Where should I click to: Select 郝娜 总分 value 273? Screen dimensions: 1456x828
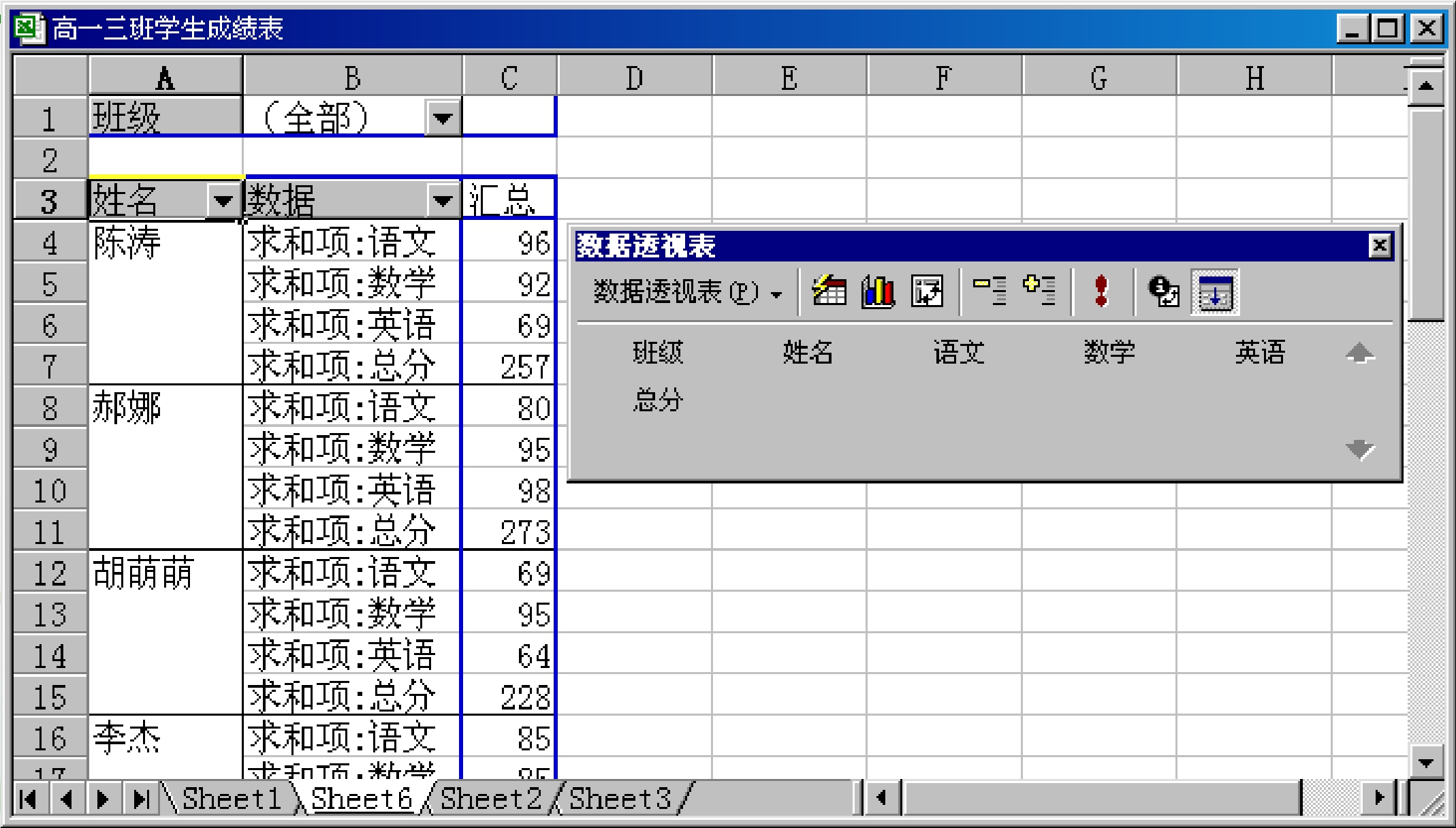click(509, 531)
